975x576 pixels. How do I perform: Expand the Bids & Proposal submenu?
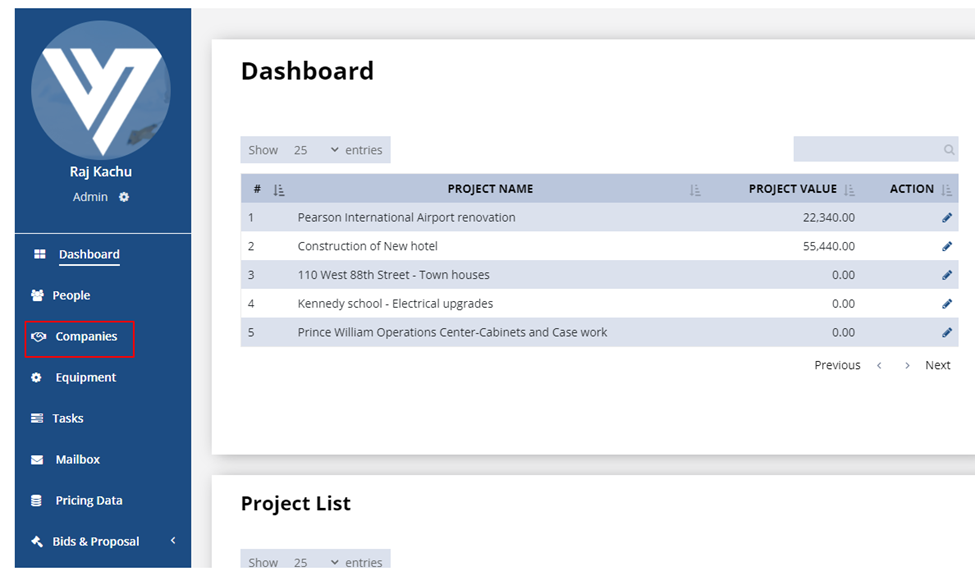pos(172,541)
